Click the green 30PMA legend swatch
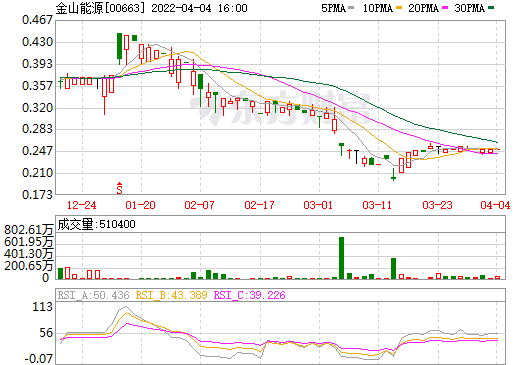The height and width of the screenshot is (365, 520). pyautogui.click(x=491, y=8)
